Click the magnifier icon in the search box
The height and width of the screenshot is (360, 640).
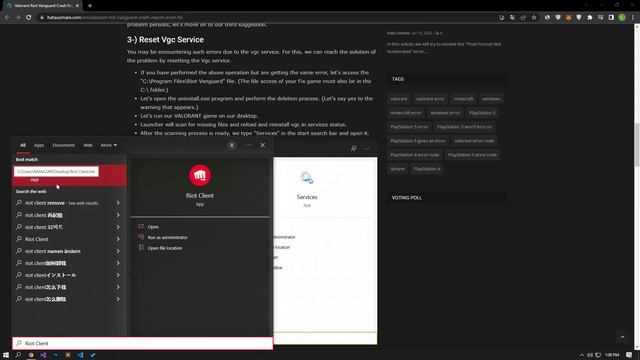pos(19,343)
